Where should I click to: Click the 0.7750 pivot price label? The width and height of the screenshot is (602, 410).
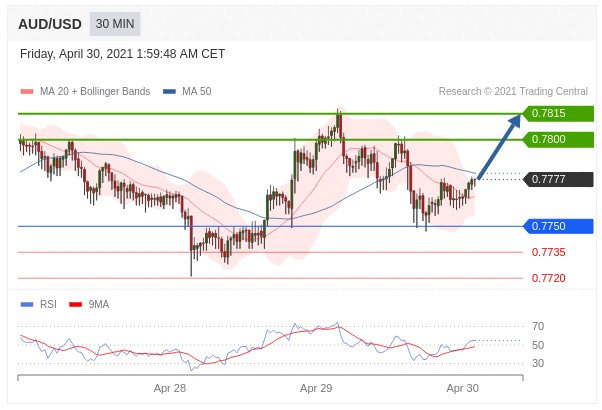click(558, 226)
